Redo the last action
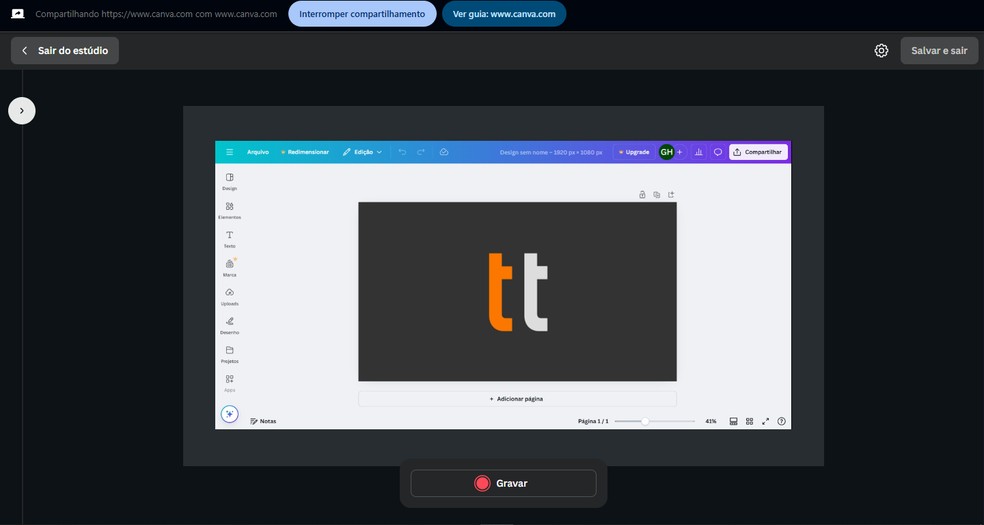984x525 pixels. (421, 152)
